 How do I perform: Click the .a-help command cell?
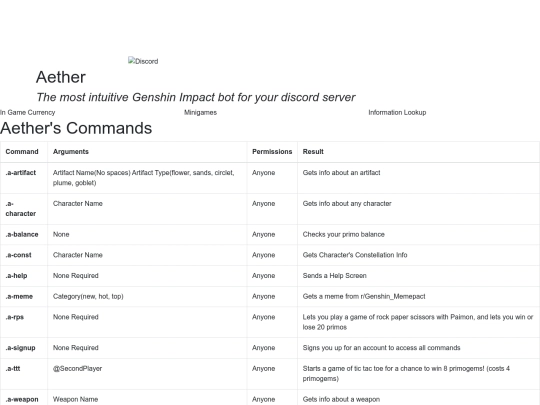coord(24,276)
